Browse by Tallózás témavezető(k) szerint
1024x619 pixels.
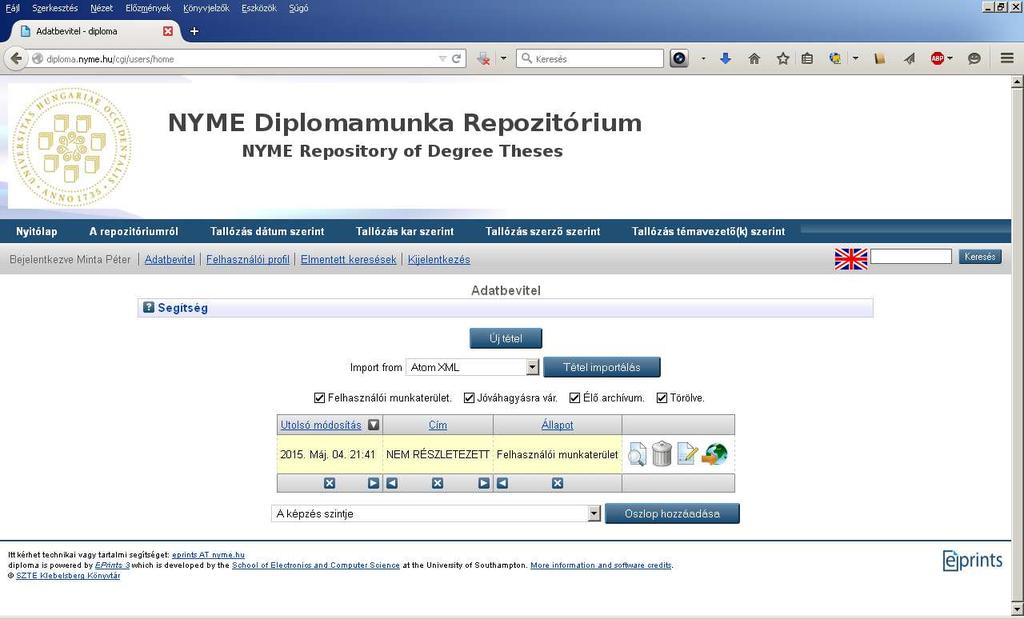tap(709, 231)
